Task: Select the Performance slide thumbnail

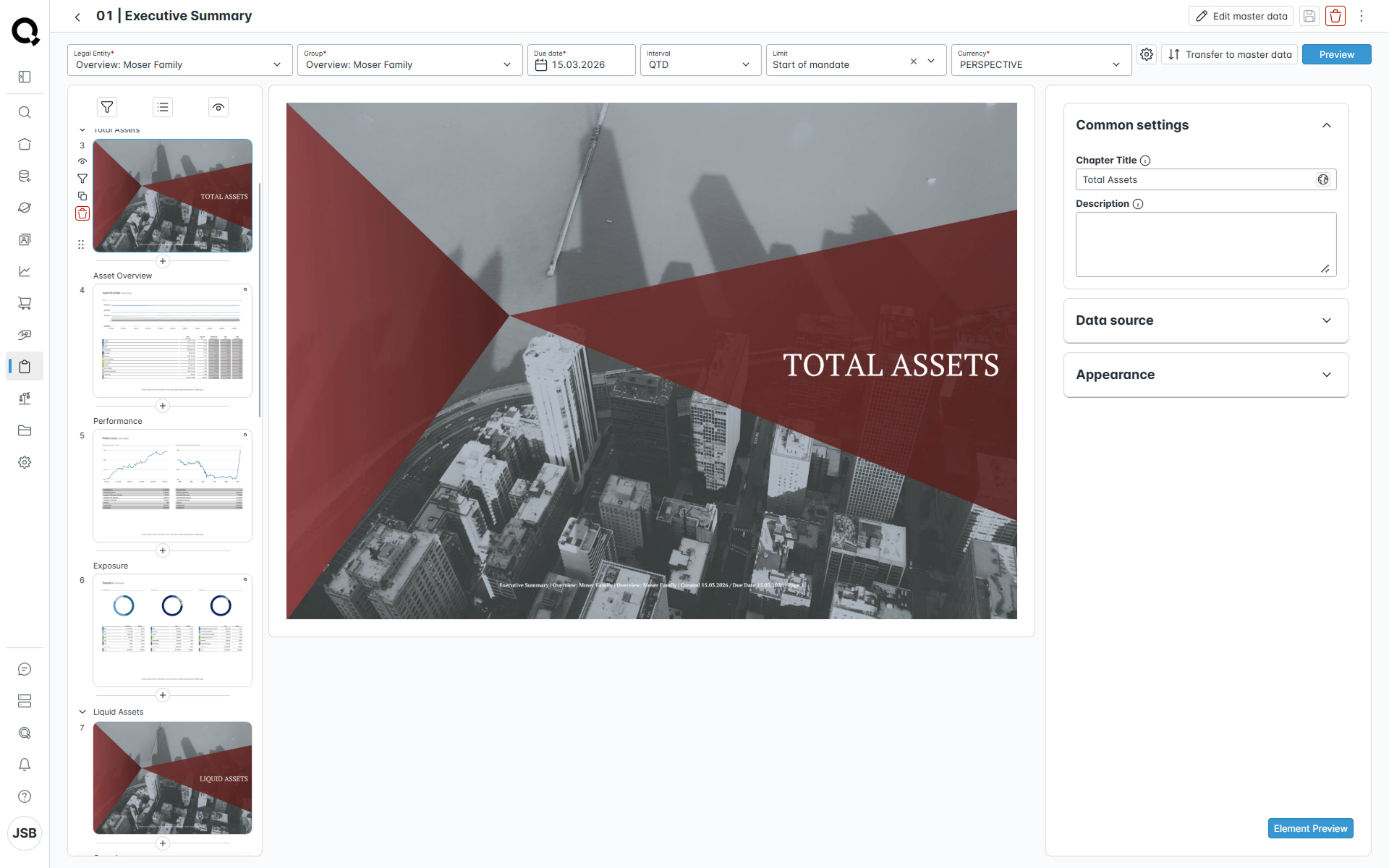Action: 172,485
